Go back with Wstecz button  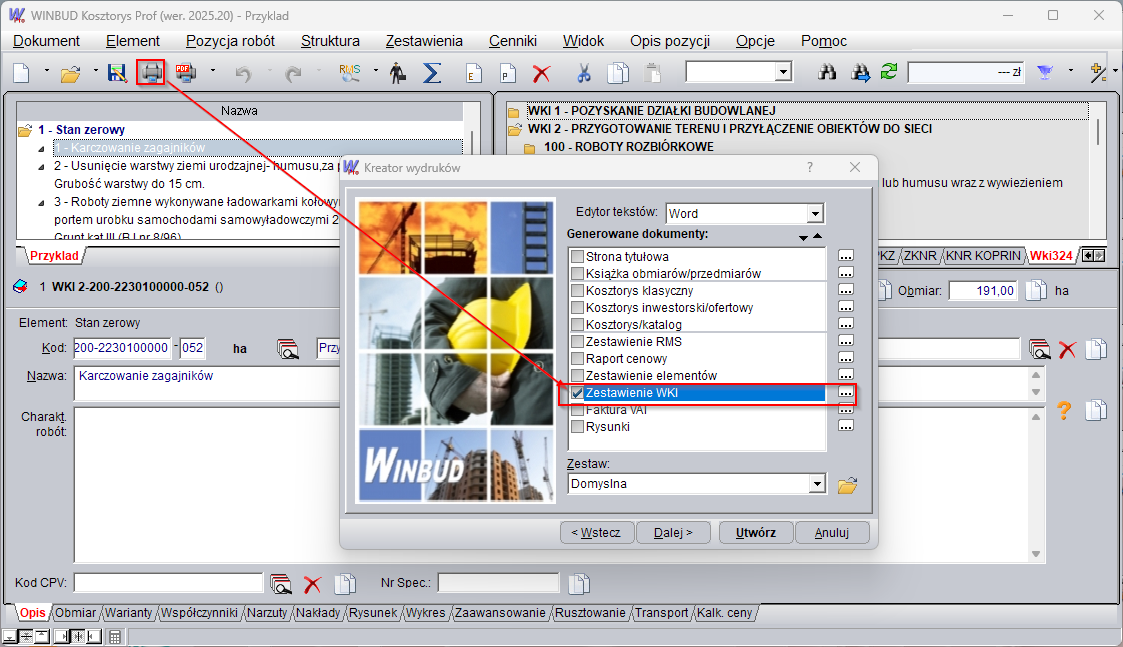coord(596,533)
